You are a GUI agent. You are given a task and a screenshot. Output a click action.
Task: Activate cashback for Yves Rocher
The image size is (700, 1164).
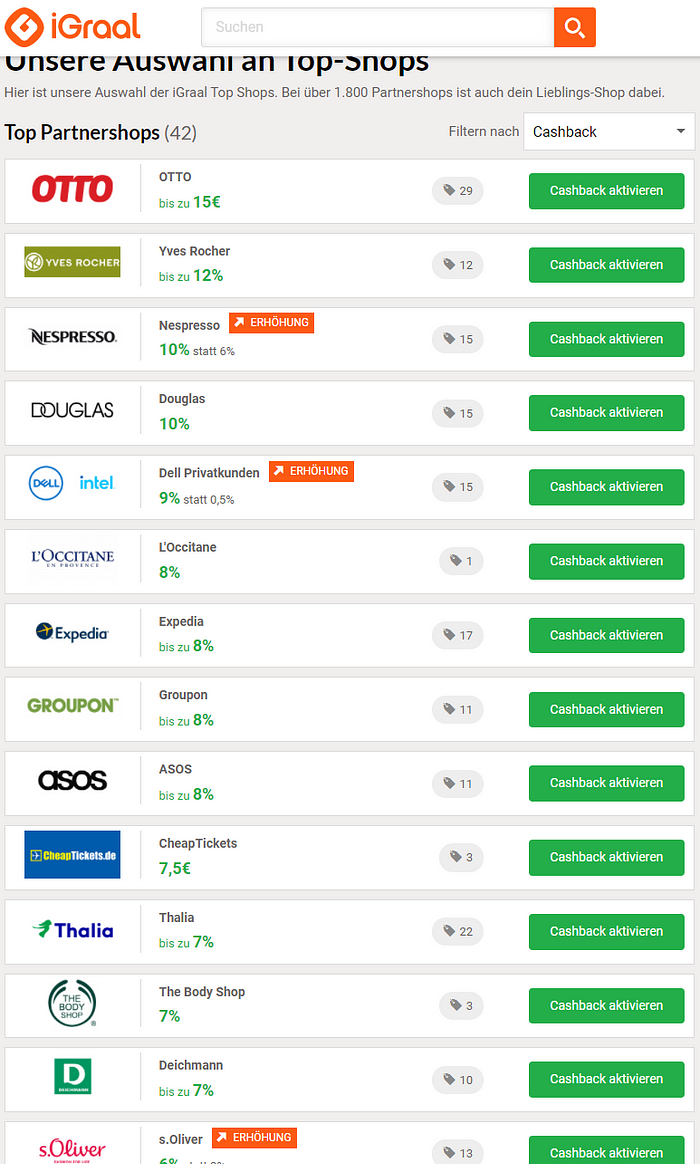click(606, 265)
